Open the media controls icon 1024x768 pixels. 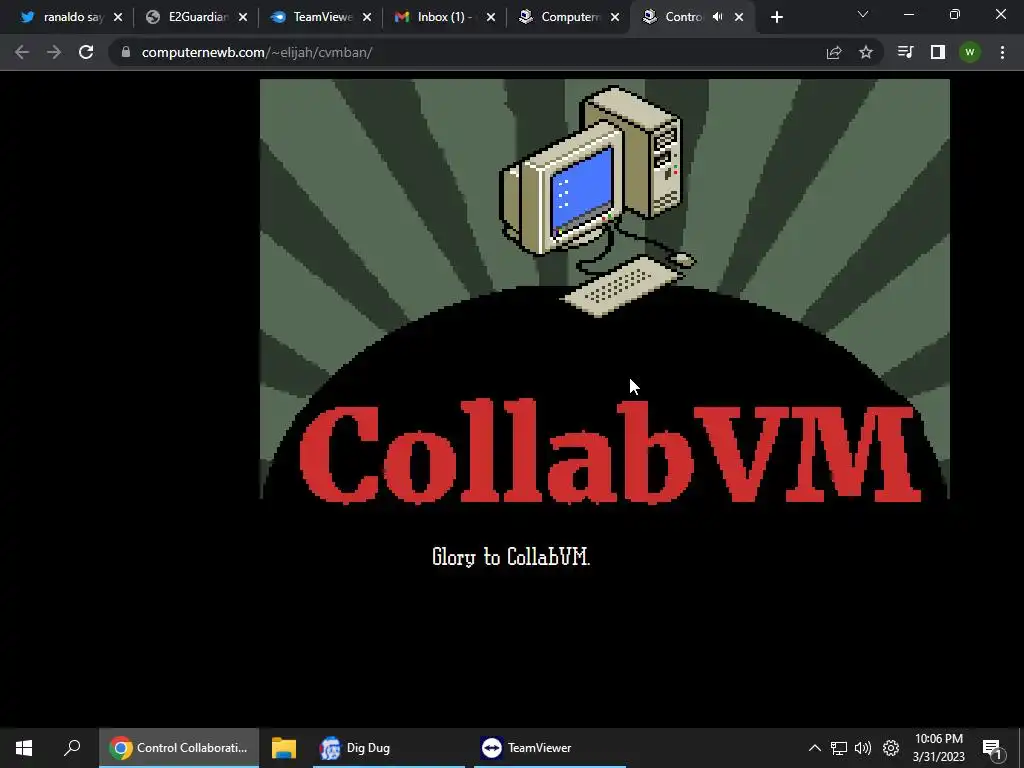pyautogui.click(x=905, y=52)
